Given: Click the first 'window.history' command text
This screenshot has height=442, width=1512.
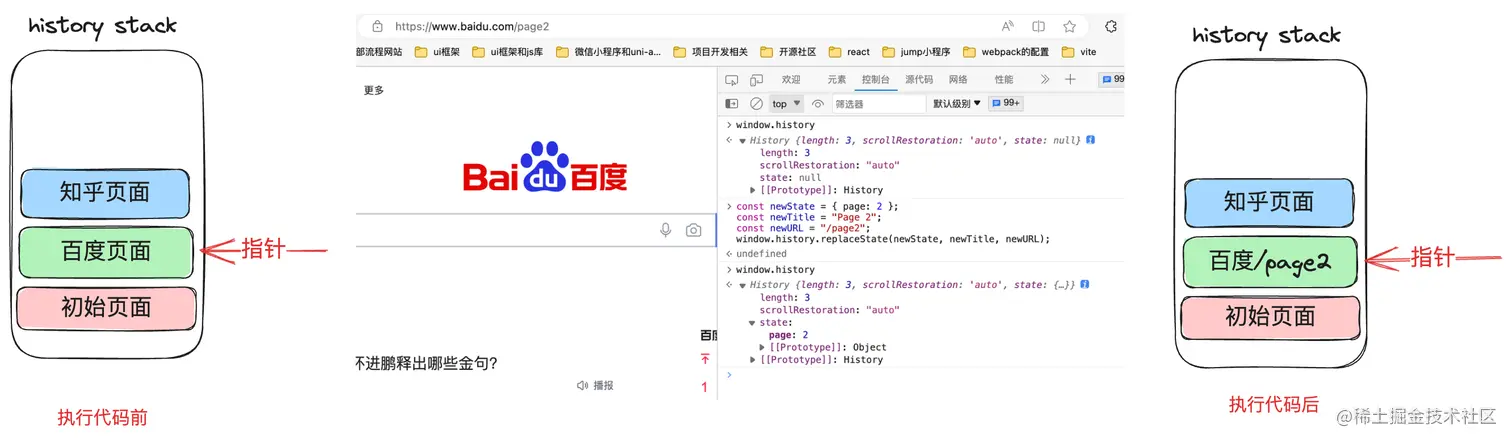Looking at the screenshot, I should [x=775, y=125].
